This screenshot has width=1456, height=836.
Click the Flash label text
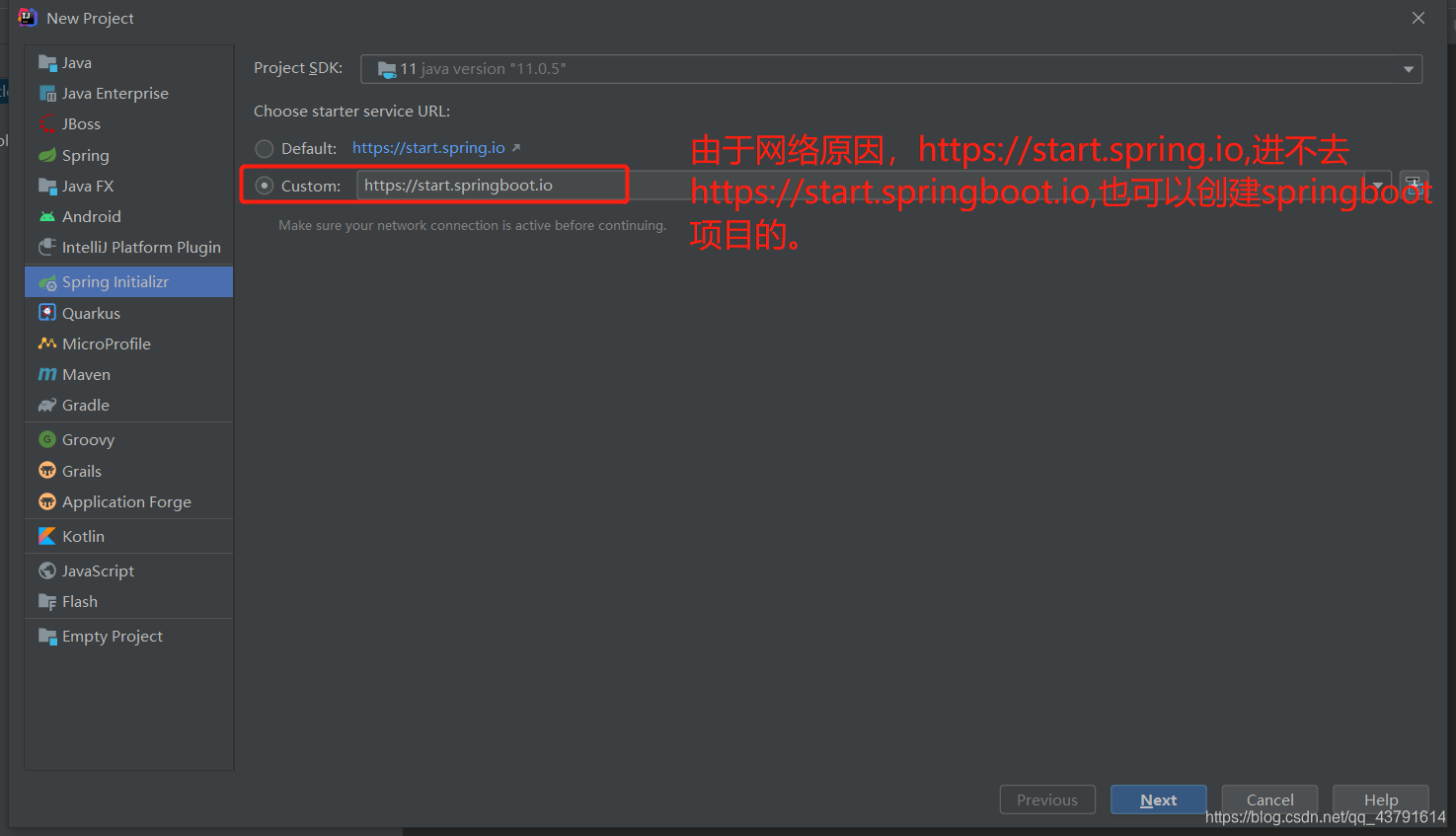point(80,601)
